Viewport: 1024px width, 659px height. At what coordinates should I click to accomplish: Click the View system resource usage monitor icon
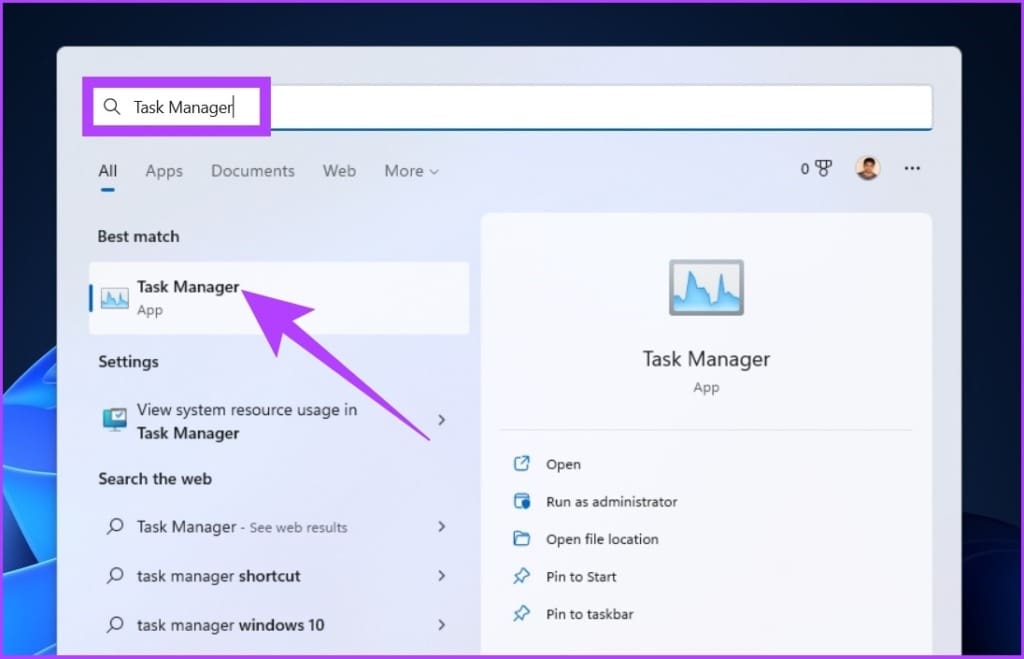tap(115, 419)
